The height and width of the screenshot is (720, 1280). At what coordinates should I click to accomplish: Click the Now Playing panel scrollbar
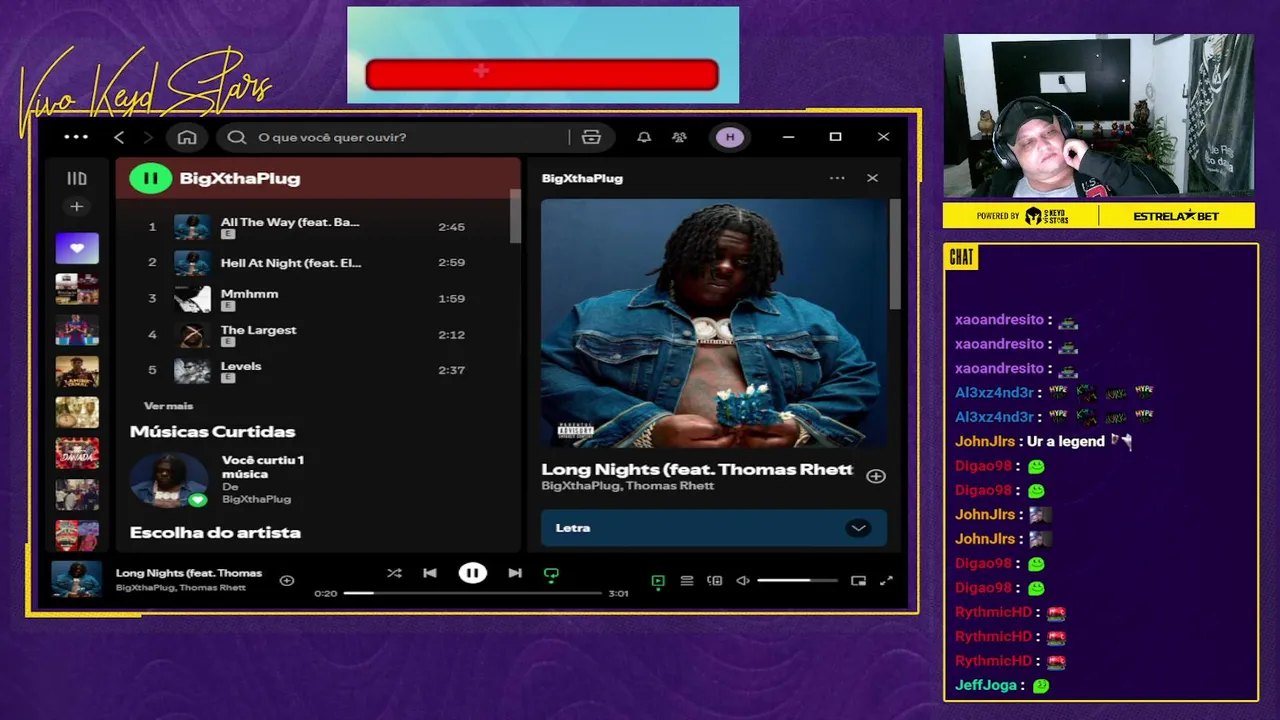(x=895, y=255)
